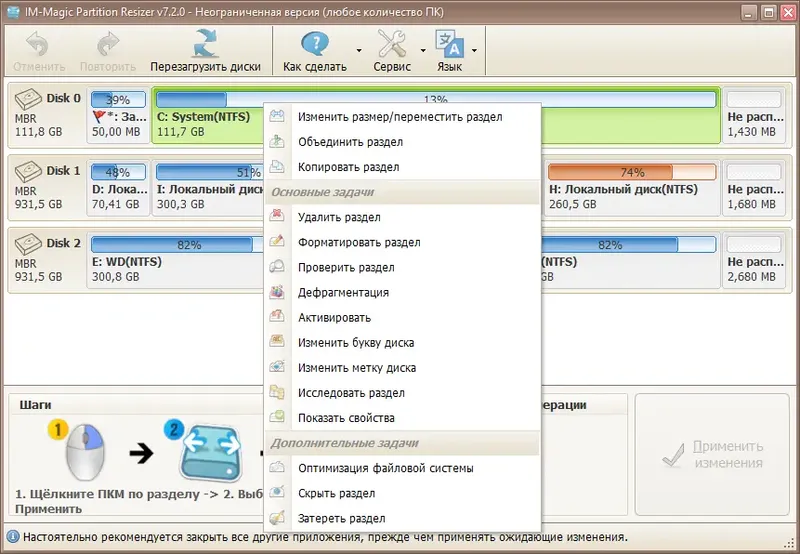Click the icon beside Изменить букву диска

coord(277,341)
